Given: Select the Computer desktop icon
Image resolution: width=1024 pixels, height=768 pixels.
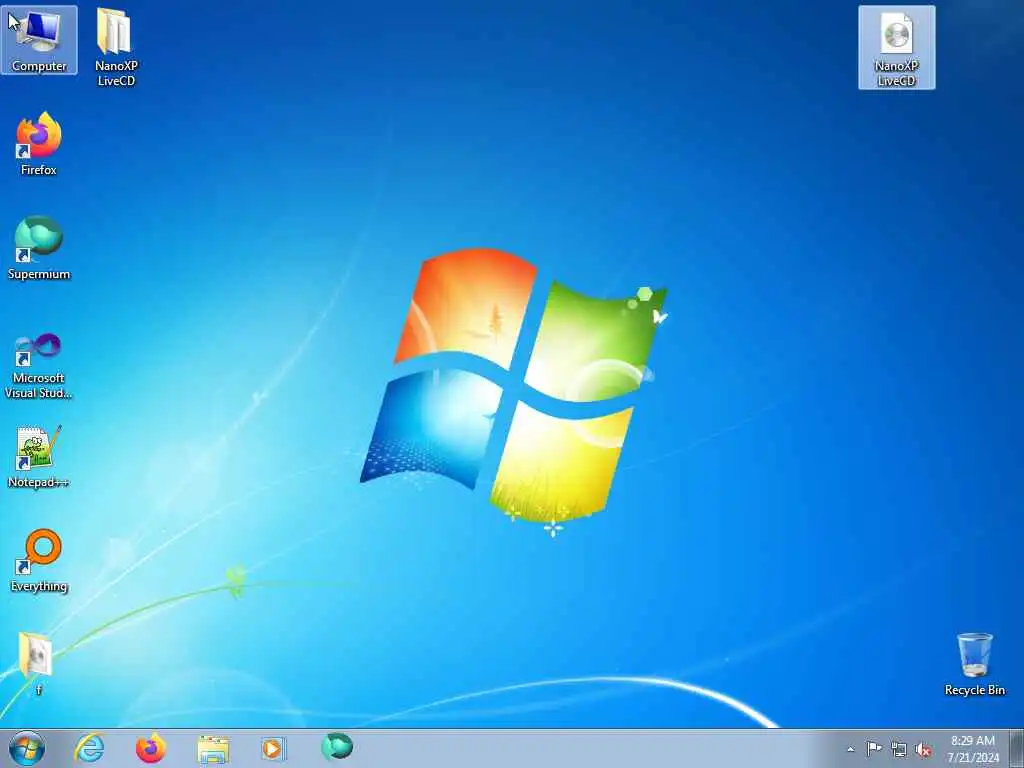Looking at the screenshot, I should pos(39,40).
